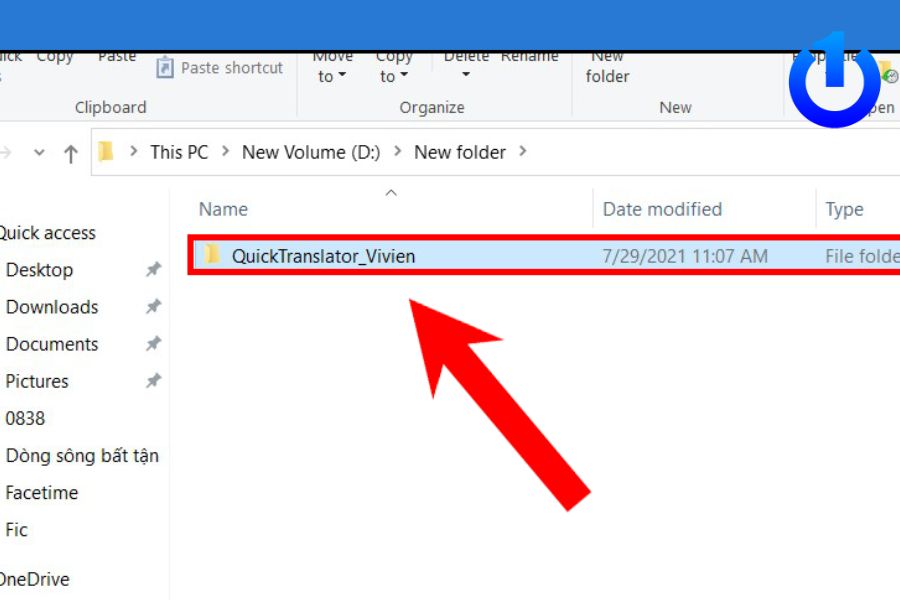
Task: Expand chevron after New folder in path
Action: pyautogui.click(x=523, y=153)
